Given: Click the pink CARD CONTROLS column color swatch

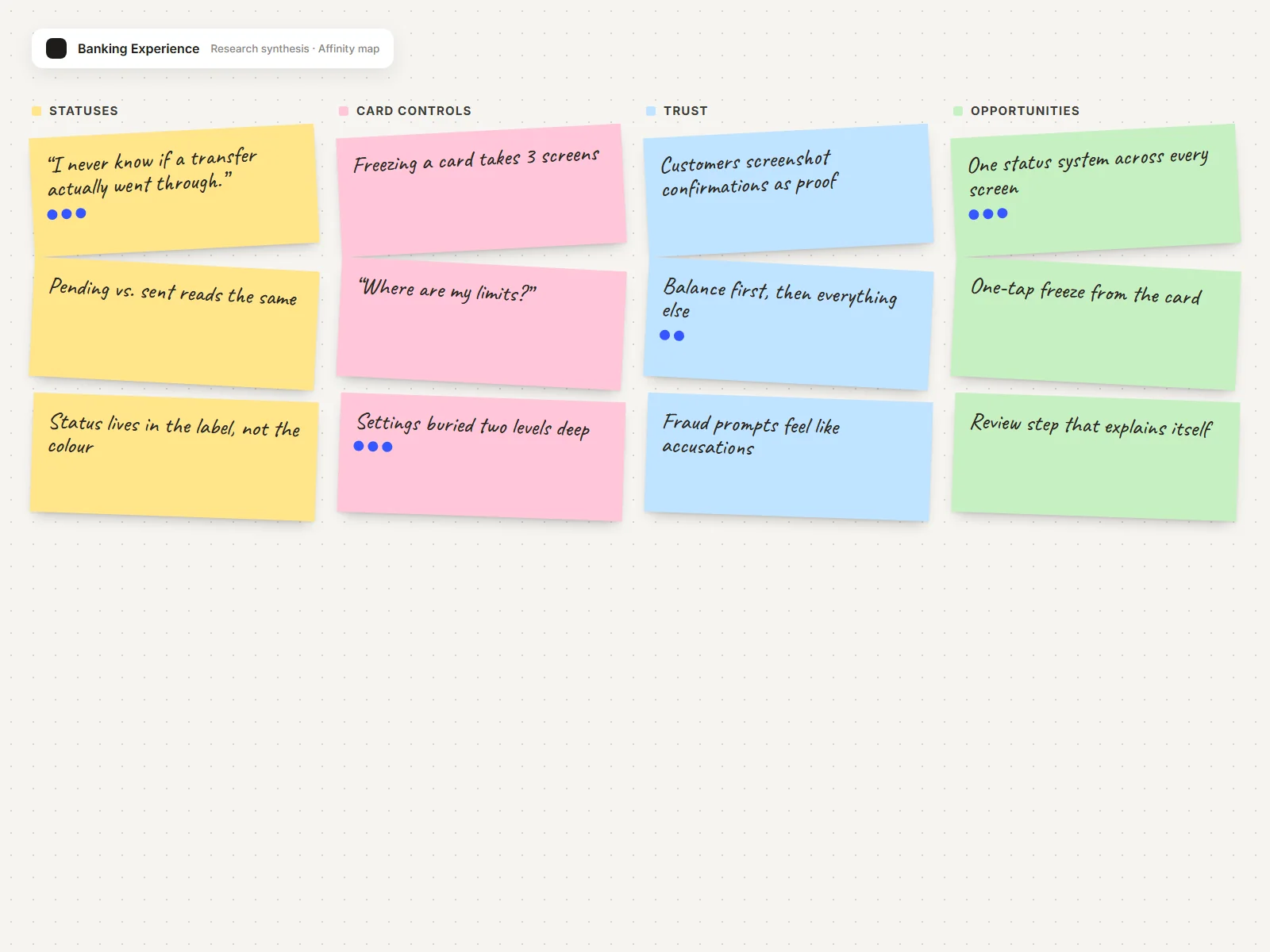Looking at the screenshot, I should pyautogui.click(x=344, y=111).
